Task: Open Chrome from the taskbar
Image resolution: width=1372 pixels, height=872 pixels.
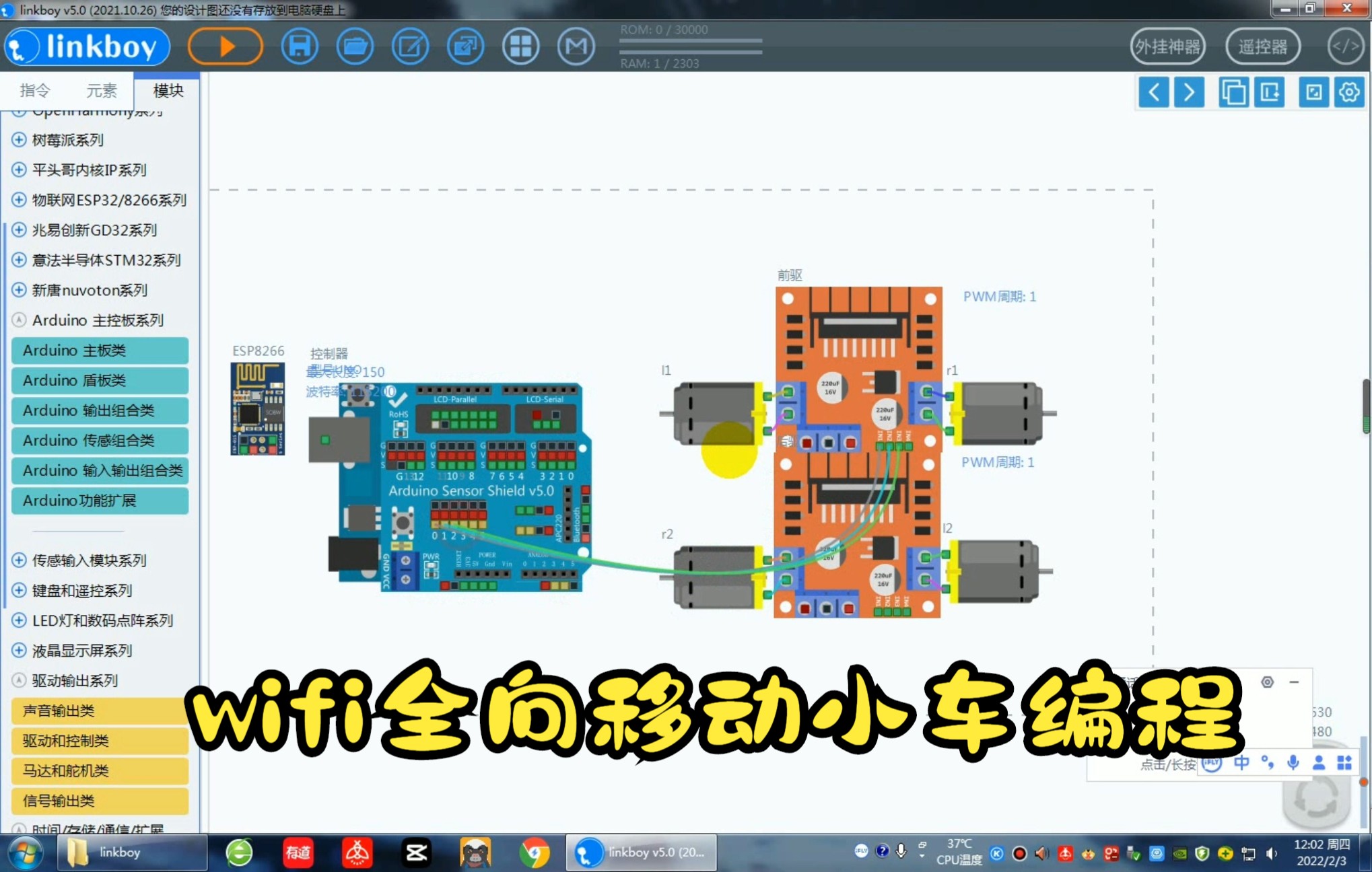Action: coord(535,853)
